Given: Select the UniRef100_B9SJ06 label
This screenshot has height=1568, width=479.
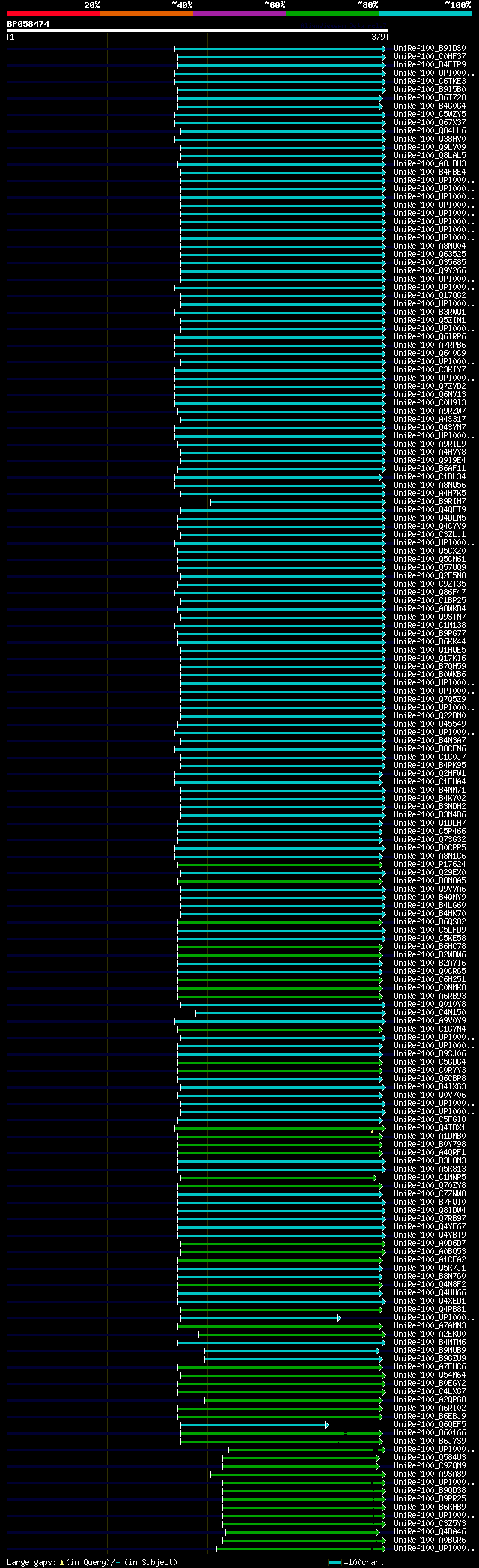Looking at the screenshot, I should tap(430, 1053).
